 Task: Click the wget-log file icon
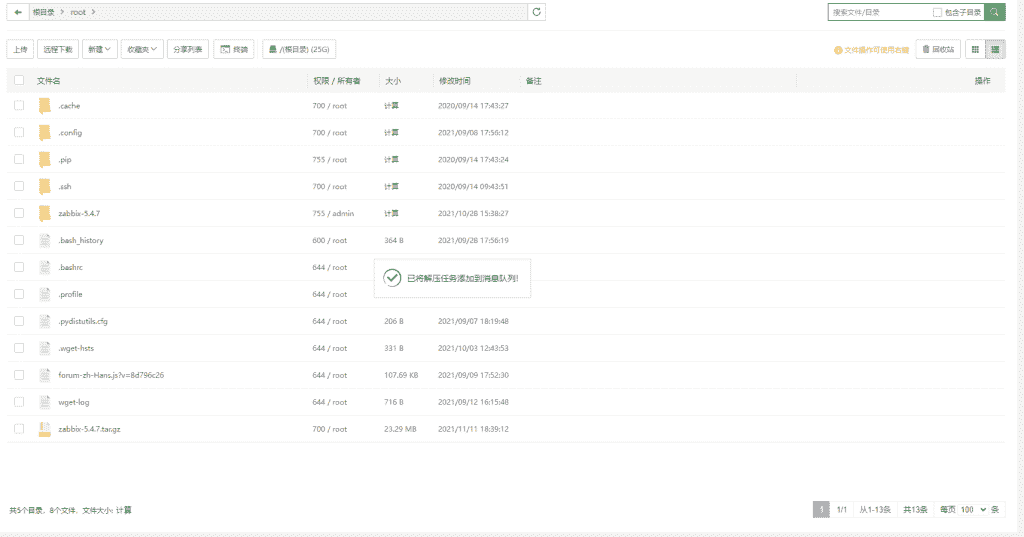44,402
